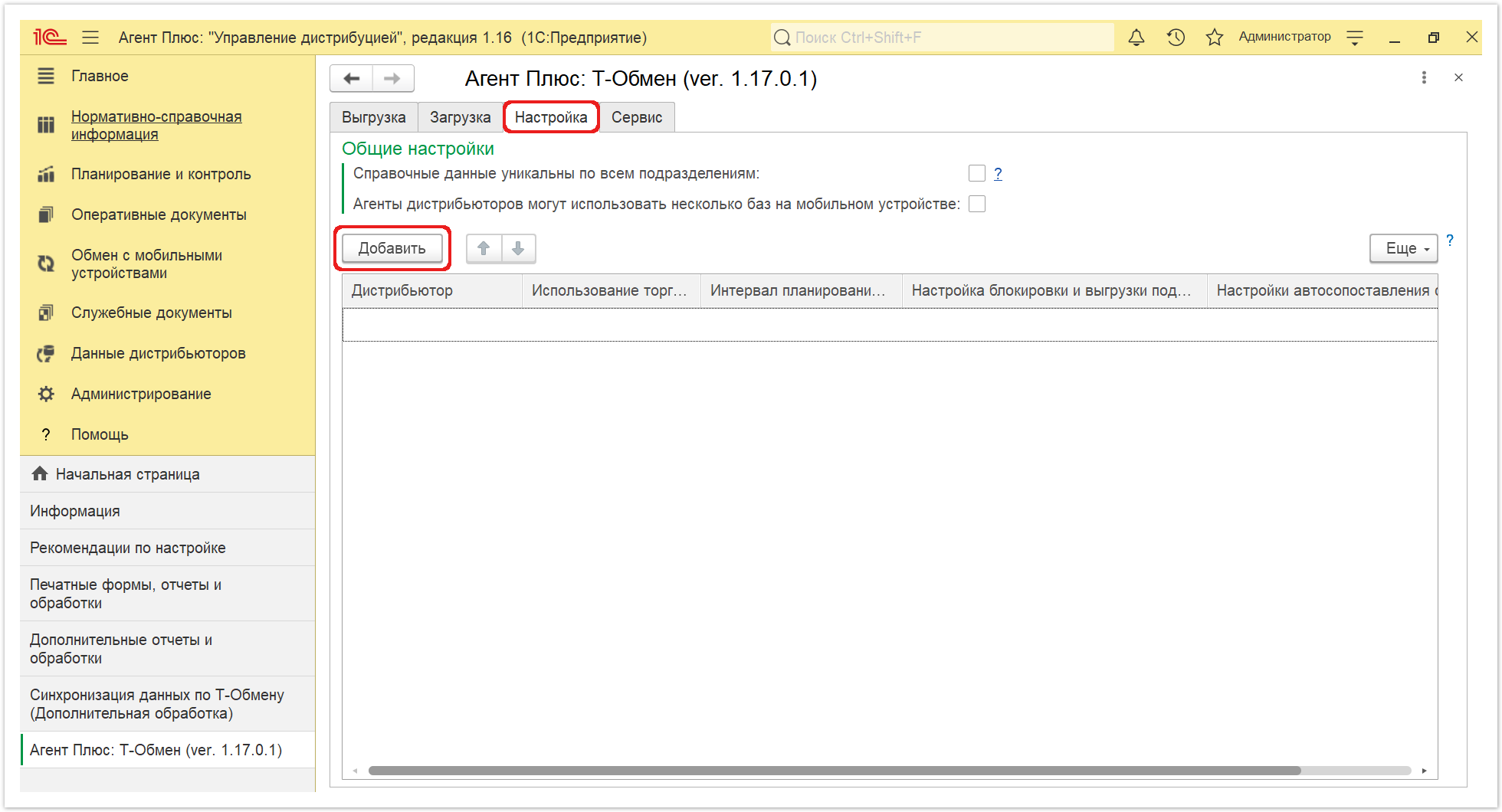Screen dimensions: 1502x812
Task: Click the help link next to unique data checkbox
Action: pos(998,173)
